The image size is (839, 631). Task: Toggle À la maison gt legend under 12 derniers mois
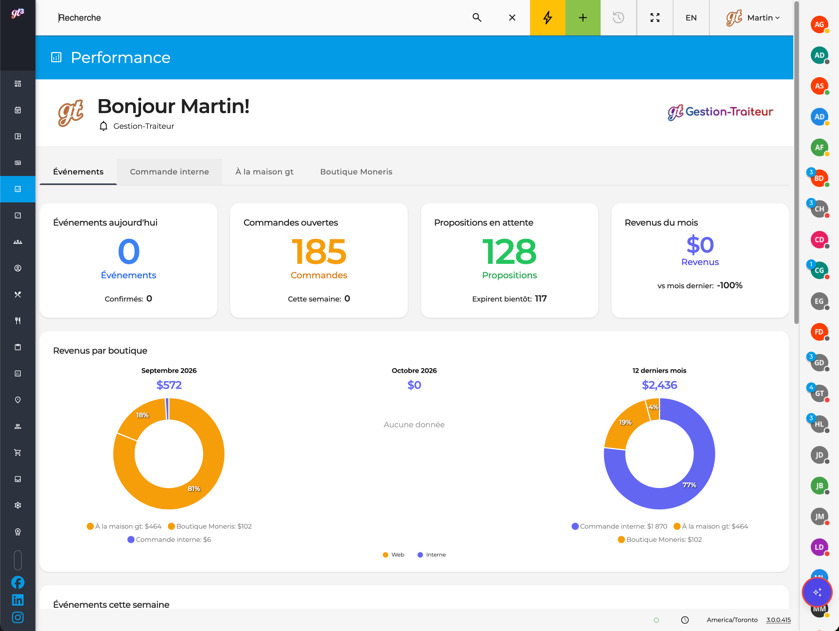tap(711, 526)
